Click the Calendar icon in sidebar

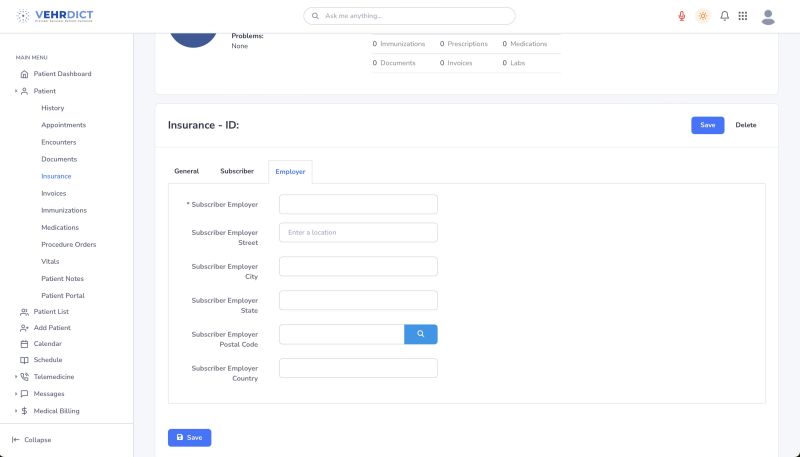pyautogui.click(x=24, y=344)
